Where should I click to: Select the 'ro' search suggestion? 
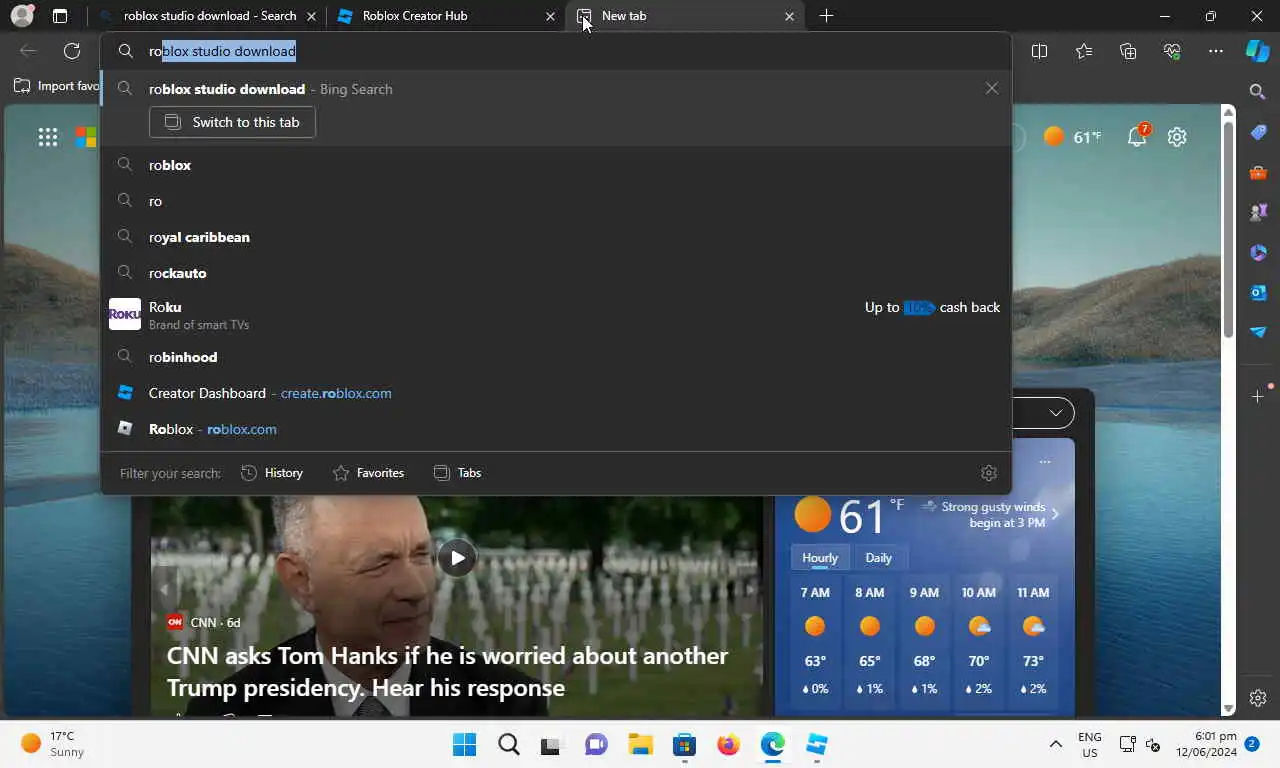(x=556, y=201)
